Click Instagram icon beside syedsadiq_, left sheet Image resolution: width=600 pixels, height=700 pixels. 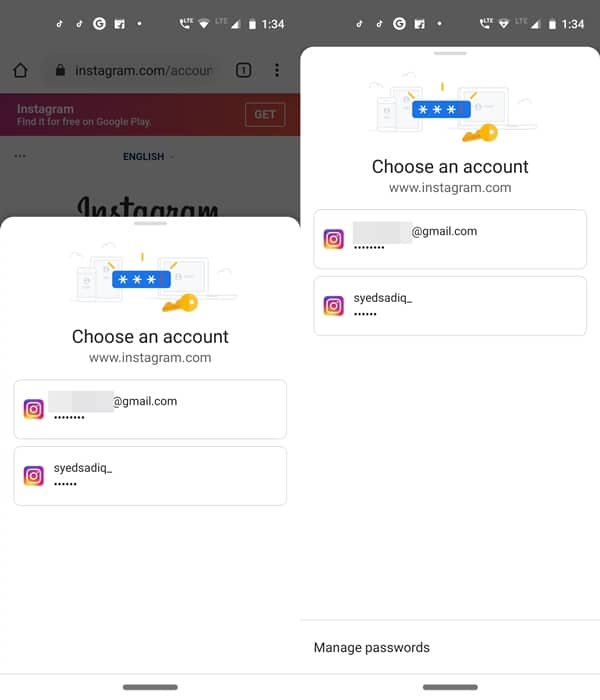(x=33, y=476)
